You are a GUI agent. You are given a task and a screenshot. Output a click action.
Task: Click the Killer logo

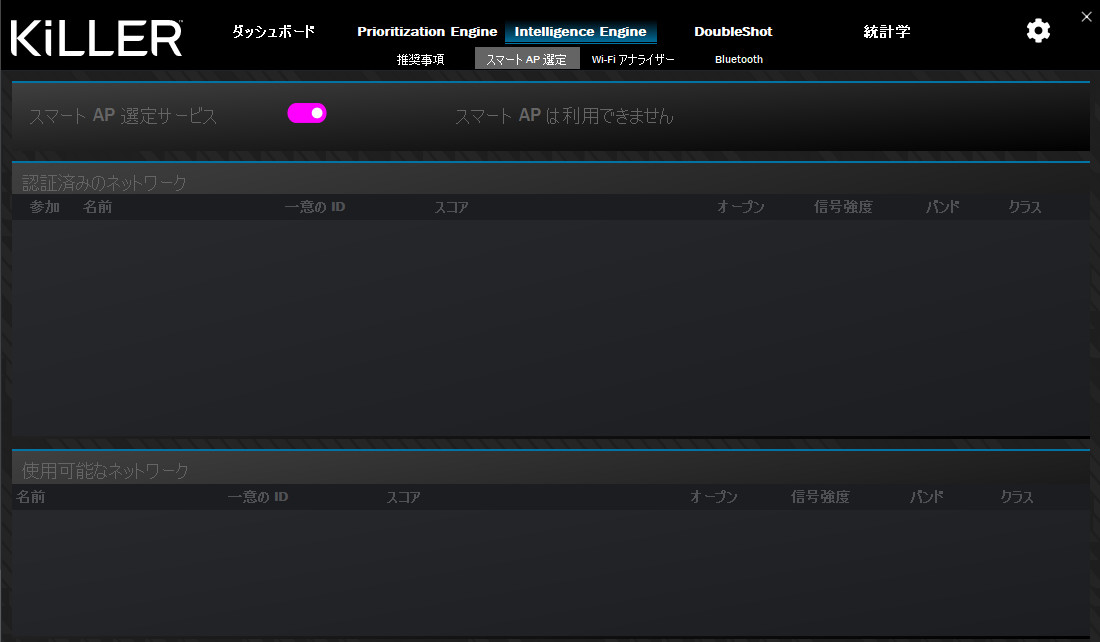97,38
